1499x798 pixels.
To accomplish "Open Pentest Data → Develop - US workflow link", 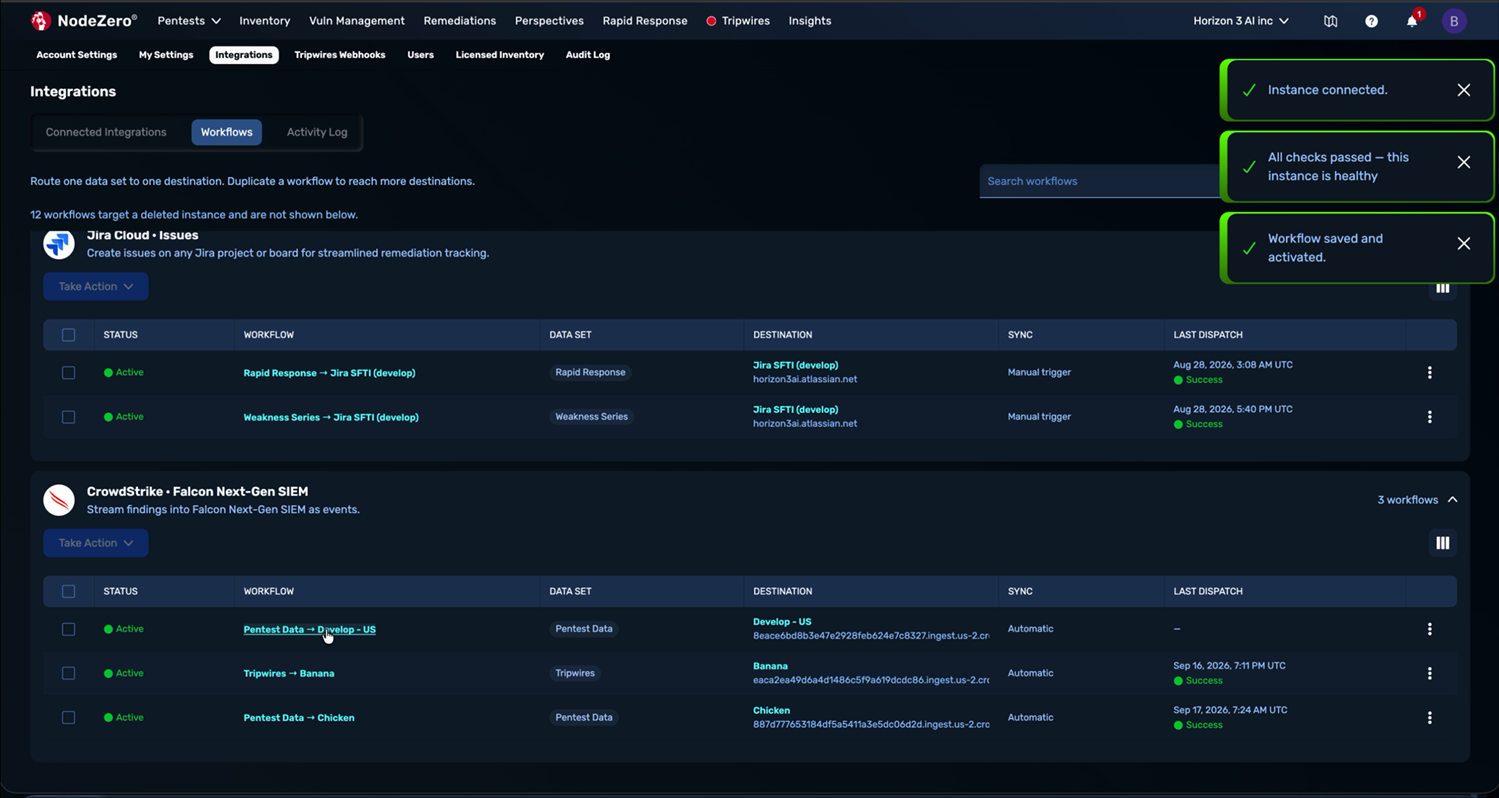I will click(x=309, y=630).
